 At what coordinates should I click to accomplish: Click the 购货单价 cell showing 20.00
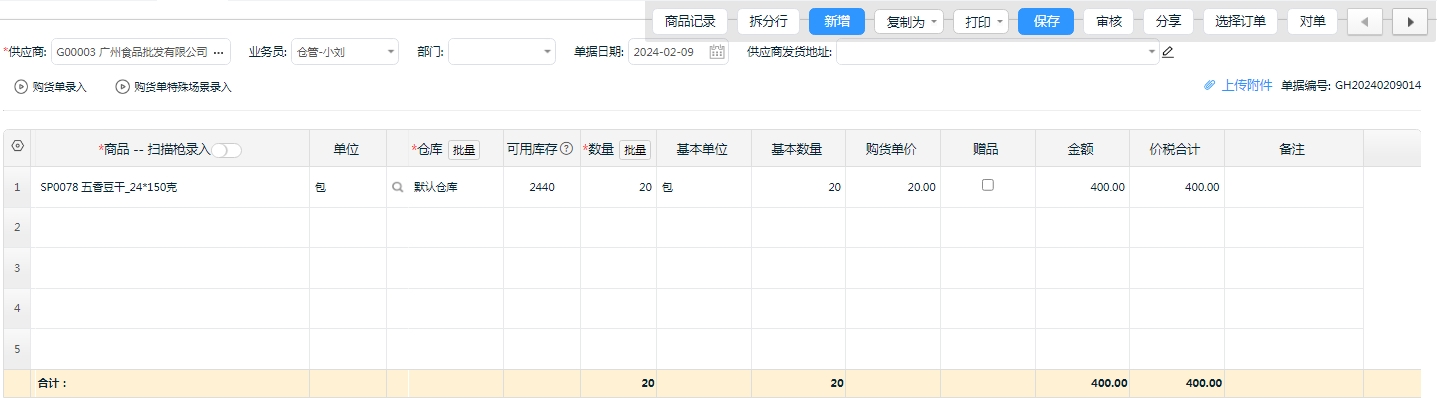[x=893, y=187]
